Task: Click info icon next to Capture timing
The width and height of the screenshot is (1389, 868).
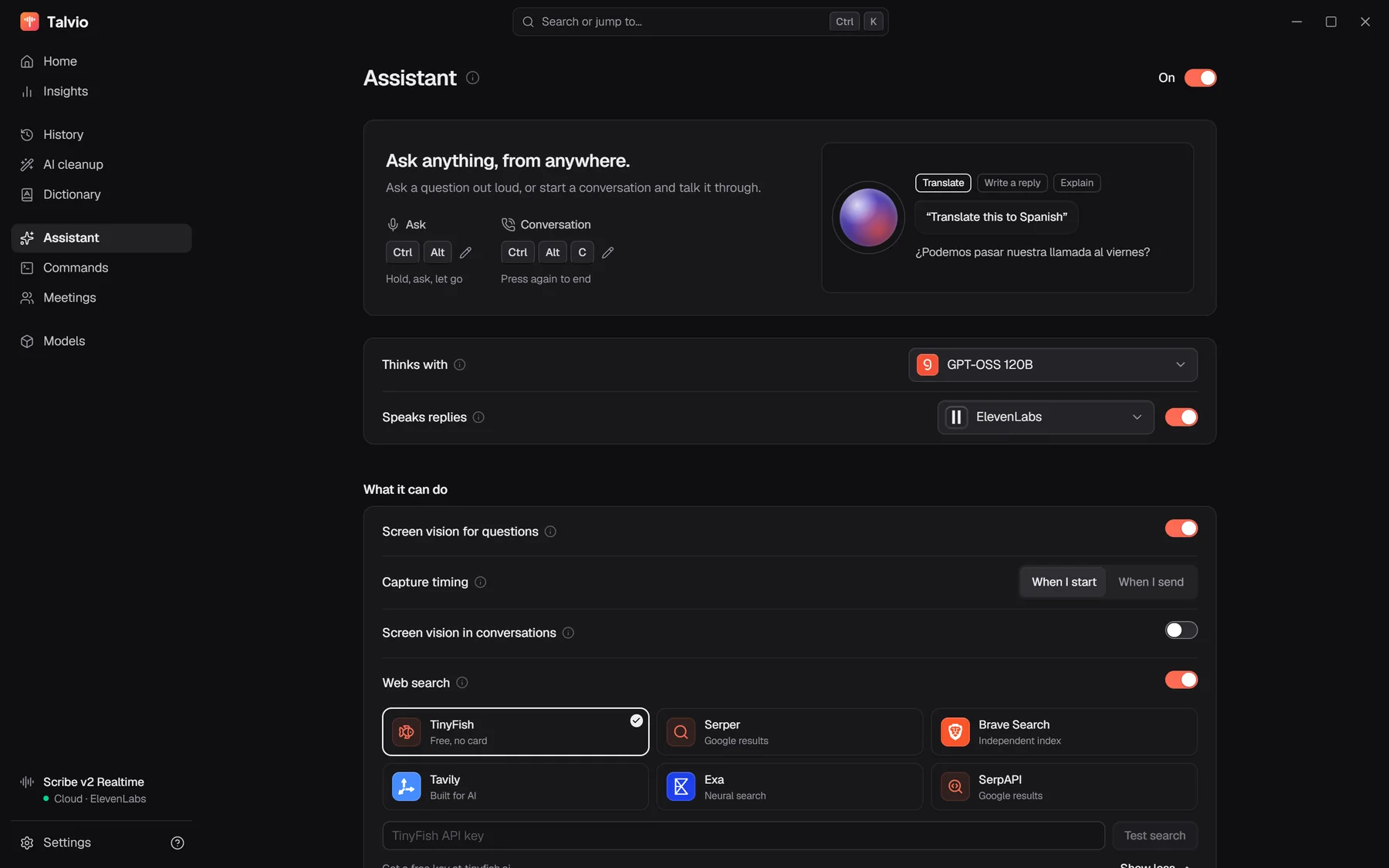Action: (x=481, y=583)
